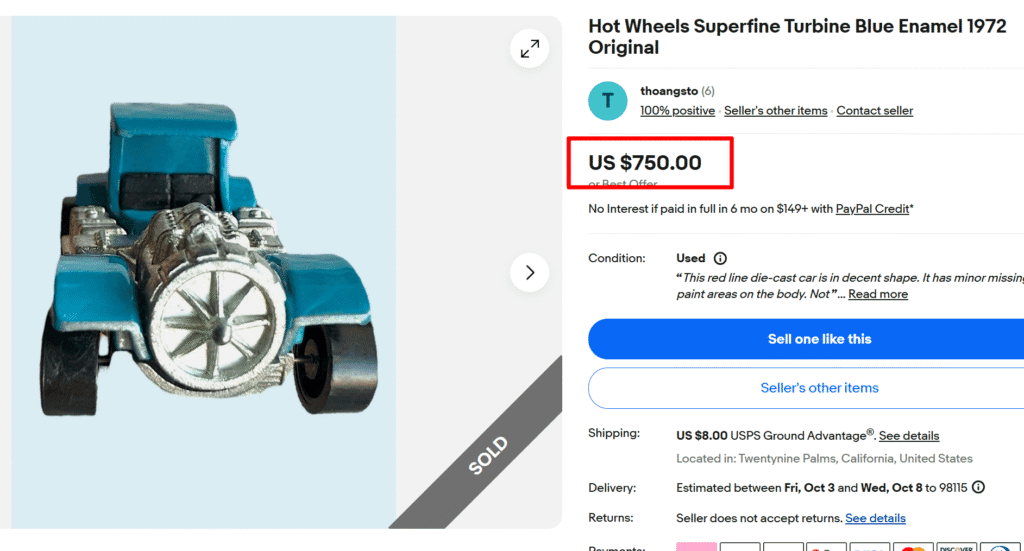This screenshot has height=551, width=1024.
Task: Open returns See details link
Action: pyautogui.click(x=875, y=518)
